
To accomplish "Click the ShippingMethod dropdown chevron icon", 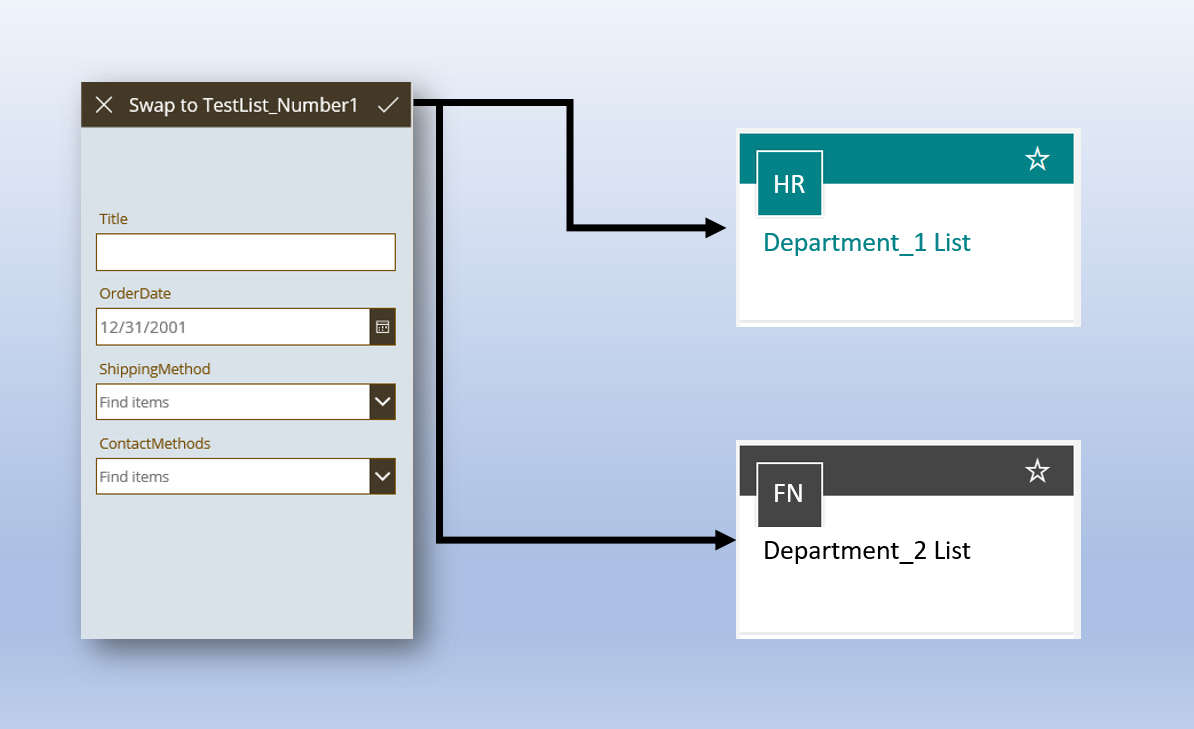I will click(x=382, y=401).
